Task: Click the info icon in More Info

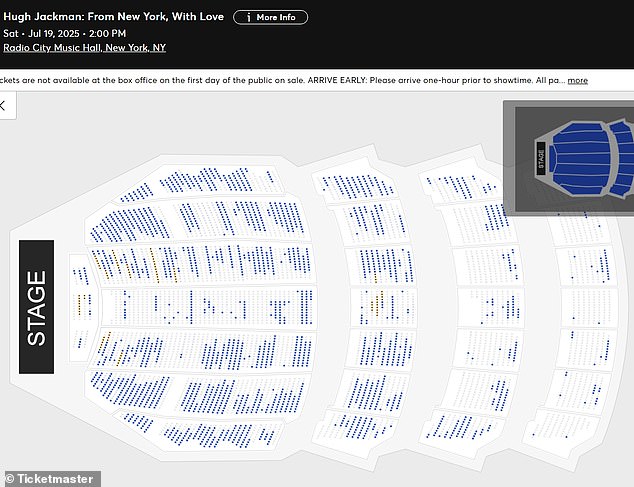Action: click(x=249, y=17)
